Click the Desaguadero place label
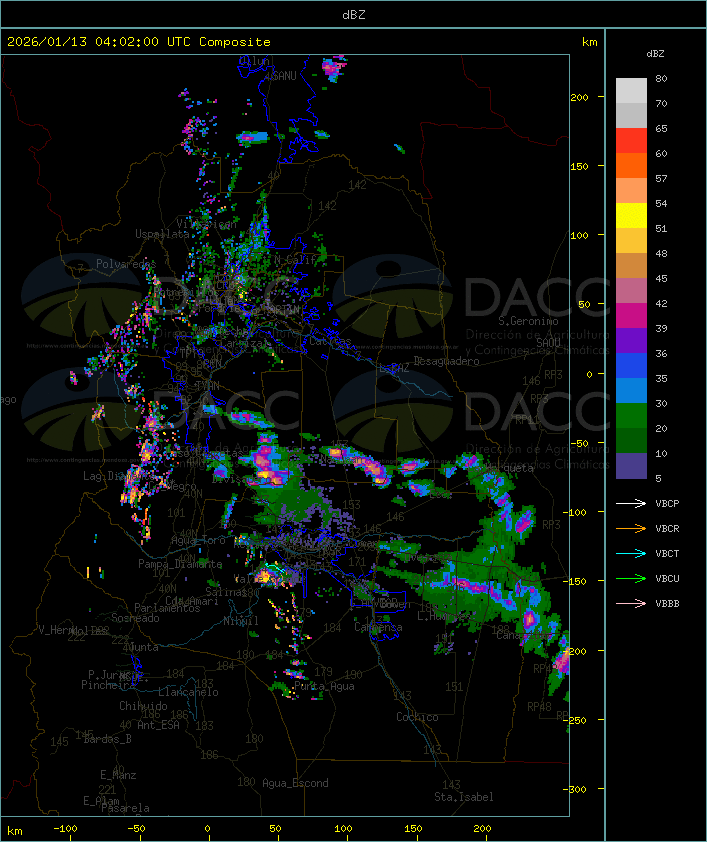 [446, 361]
